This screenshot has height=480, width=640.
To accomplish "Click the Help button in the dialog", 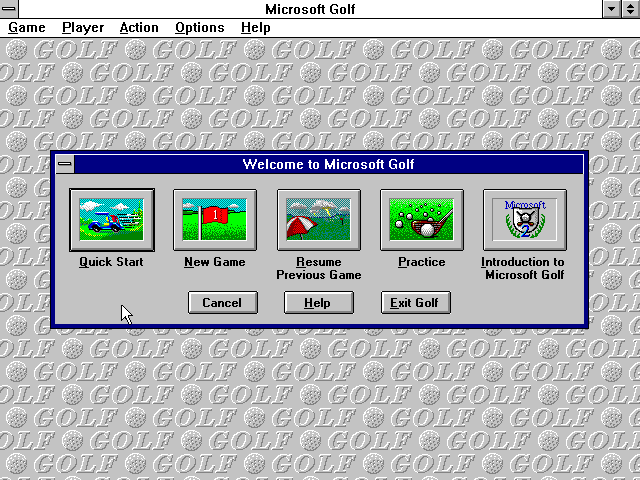I will (318, 302).
